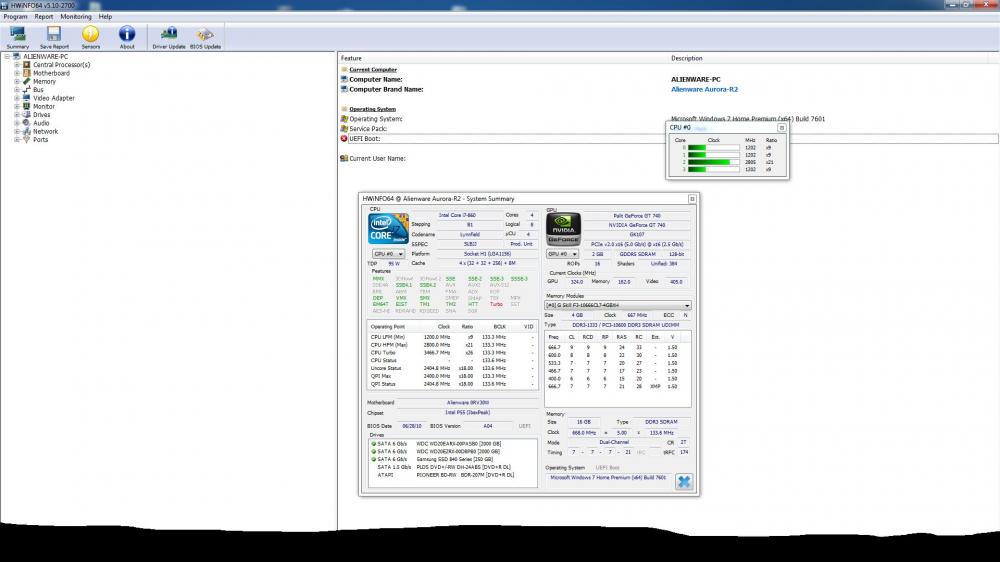Open the Monitoring menu
This screenshot has height=562, width=1000.
tap(75, 17)
